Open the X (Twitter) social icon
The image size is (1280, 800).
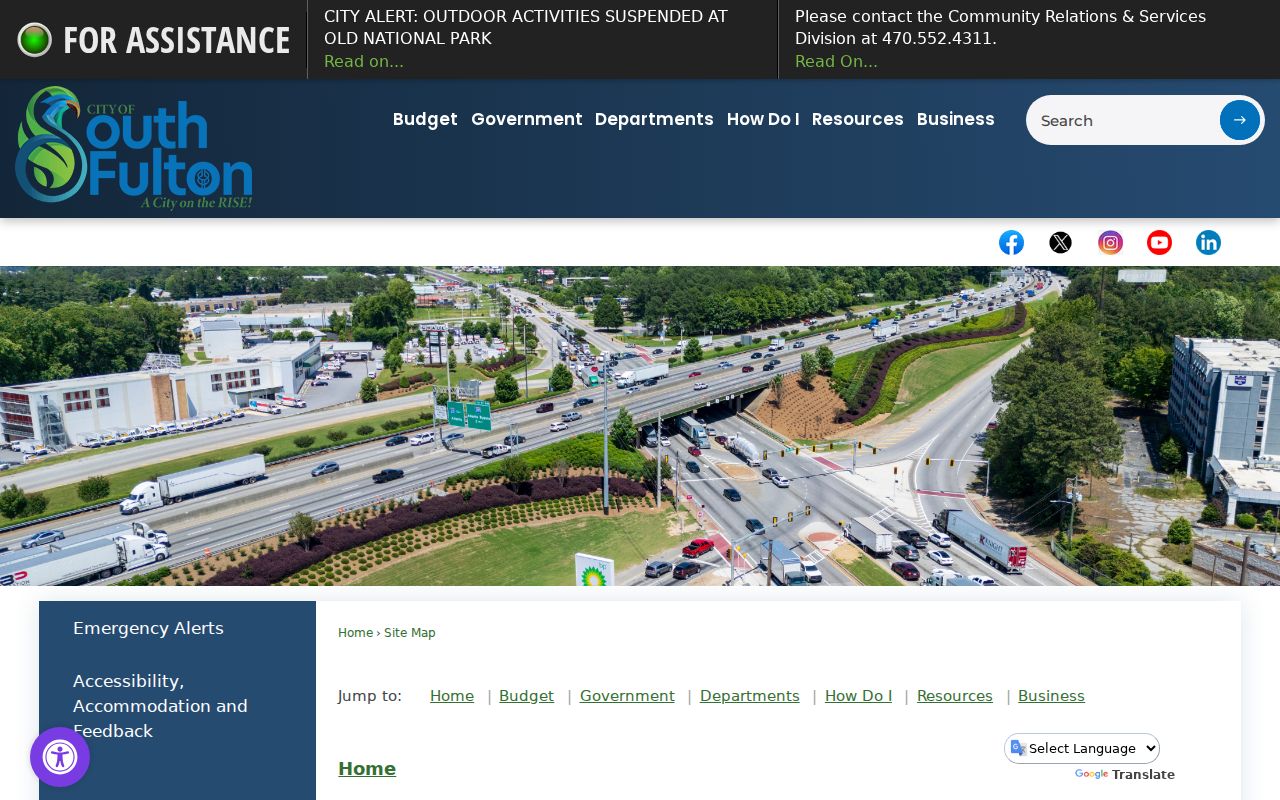[x=1060, y=243]
